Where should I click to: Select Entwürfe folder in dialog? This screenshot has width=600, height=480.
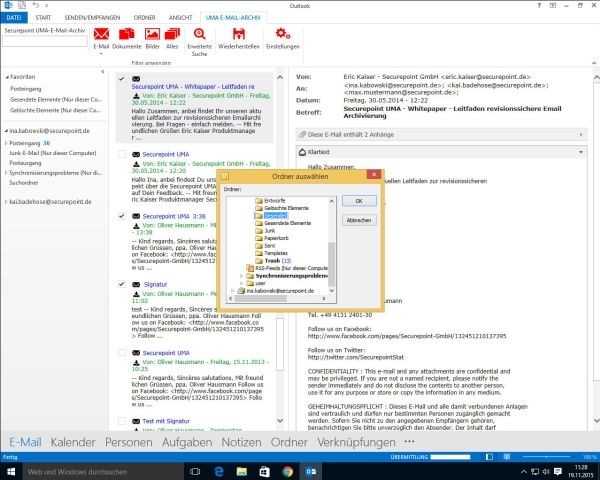coord(270,201)
